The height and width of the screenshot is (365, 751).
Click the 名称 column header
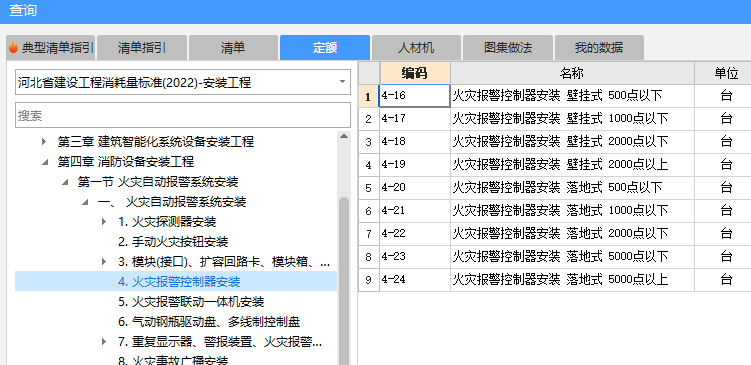click(x=572, y=73)
